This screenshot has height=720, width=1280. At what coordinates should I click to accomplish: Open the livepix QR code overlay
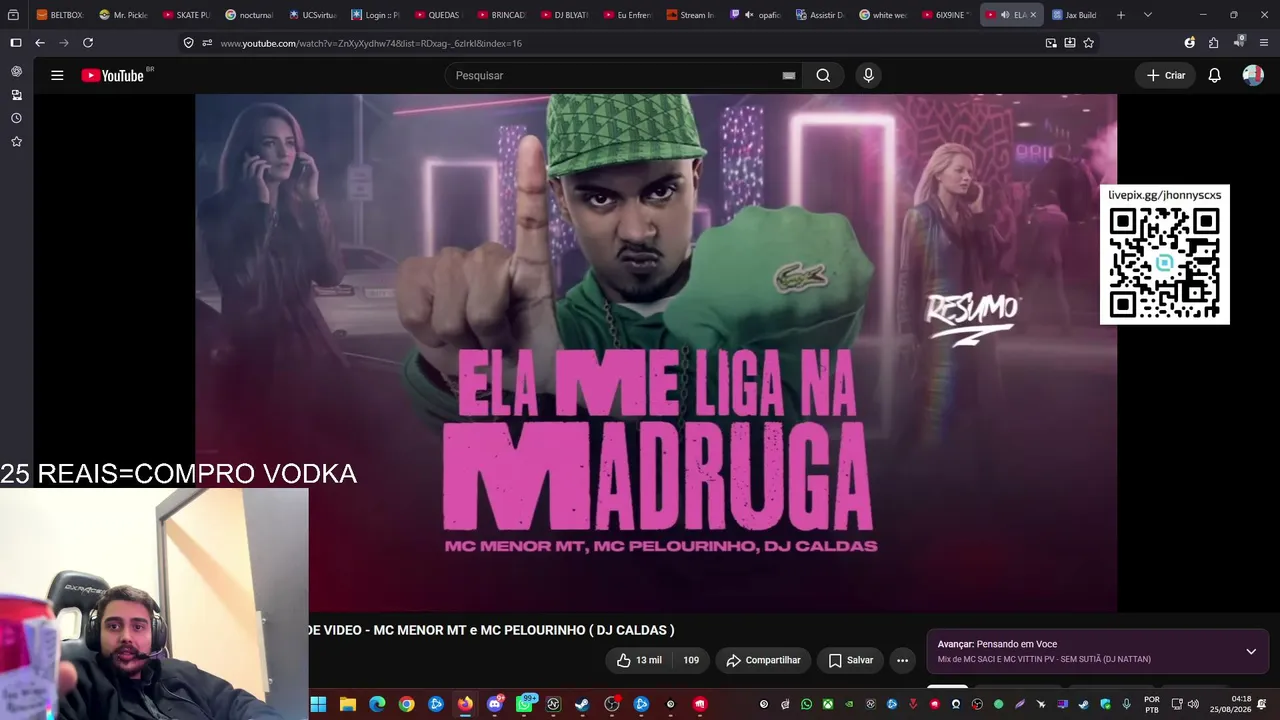(1165, 255)
